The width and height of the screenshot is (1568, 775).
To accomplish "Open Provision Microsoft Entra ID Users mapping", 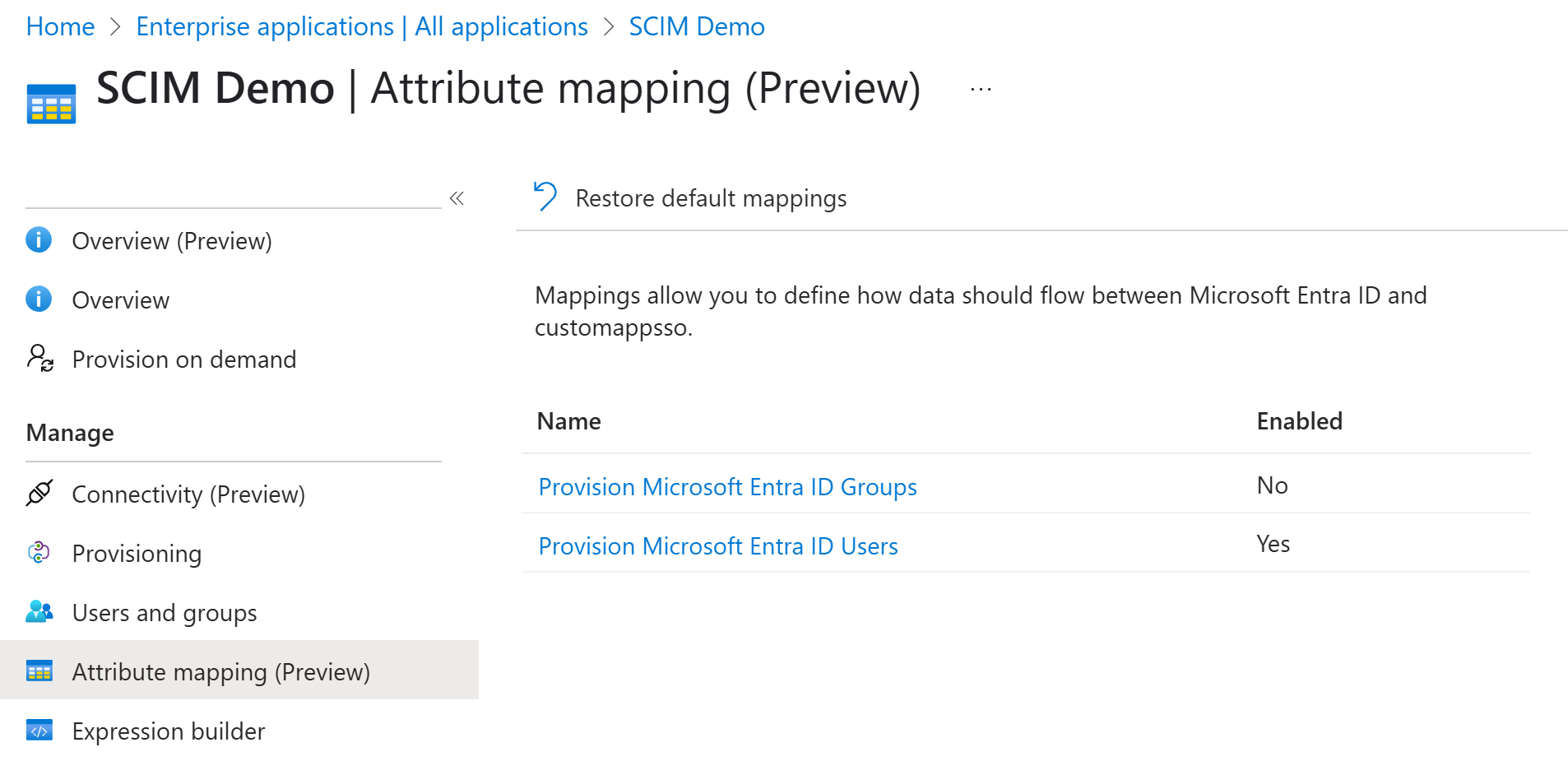I will pyautogui.click(x=717, y=546).
